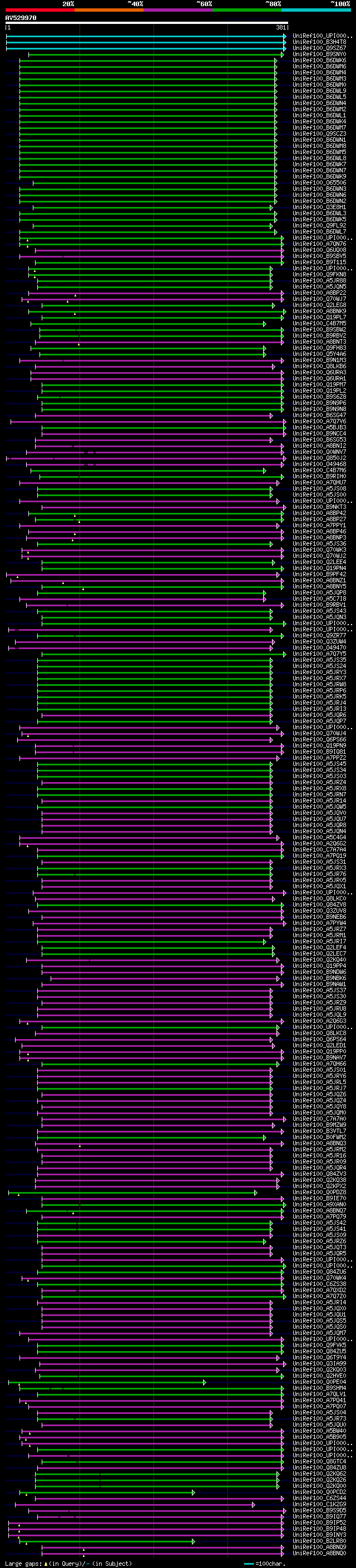The image size is (356, 1568).
Task: Open the UniRef100_B0FWM2 hit
Action: click(319, 1137)
